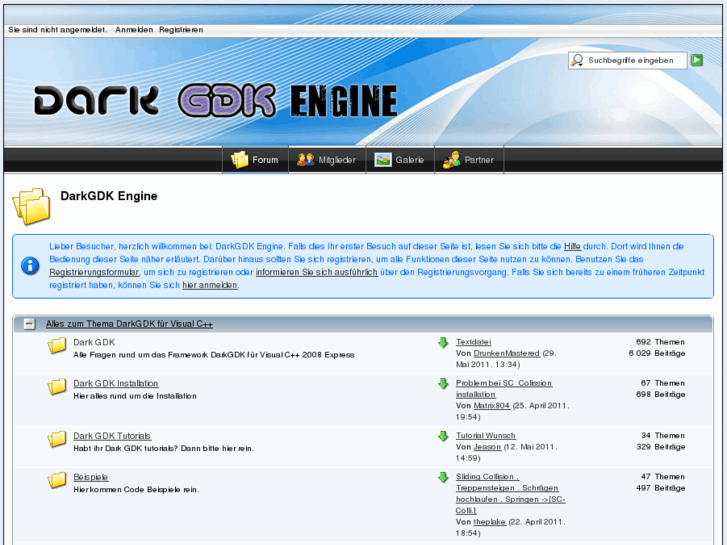Click the Galerie picture icon
This screenshot has height=545, width=727.
tap(383, 160)
